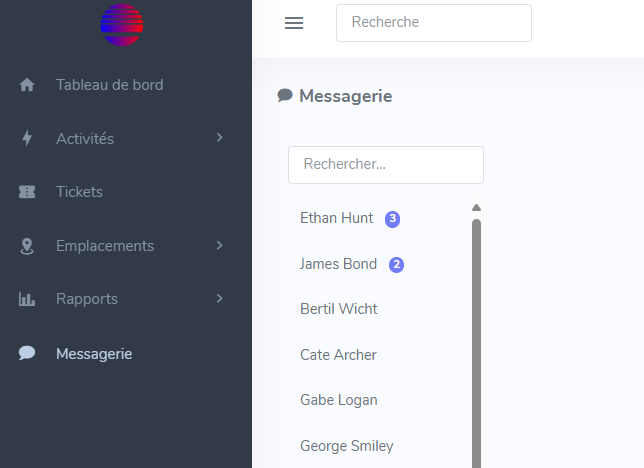The width and height of the screenshot is (644, 468).
Task: Open Tableau de bord menu item
Action: tap(109, 85)
